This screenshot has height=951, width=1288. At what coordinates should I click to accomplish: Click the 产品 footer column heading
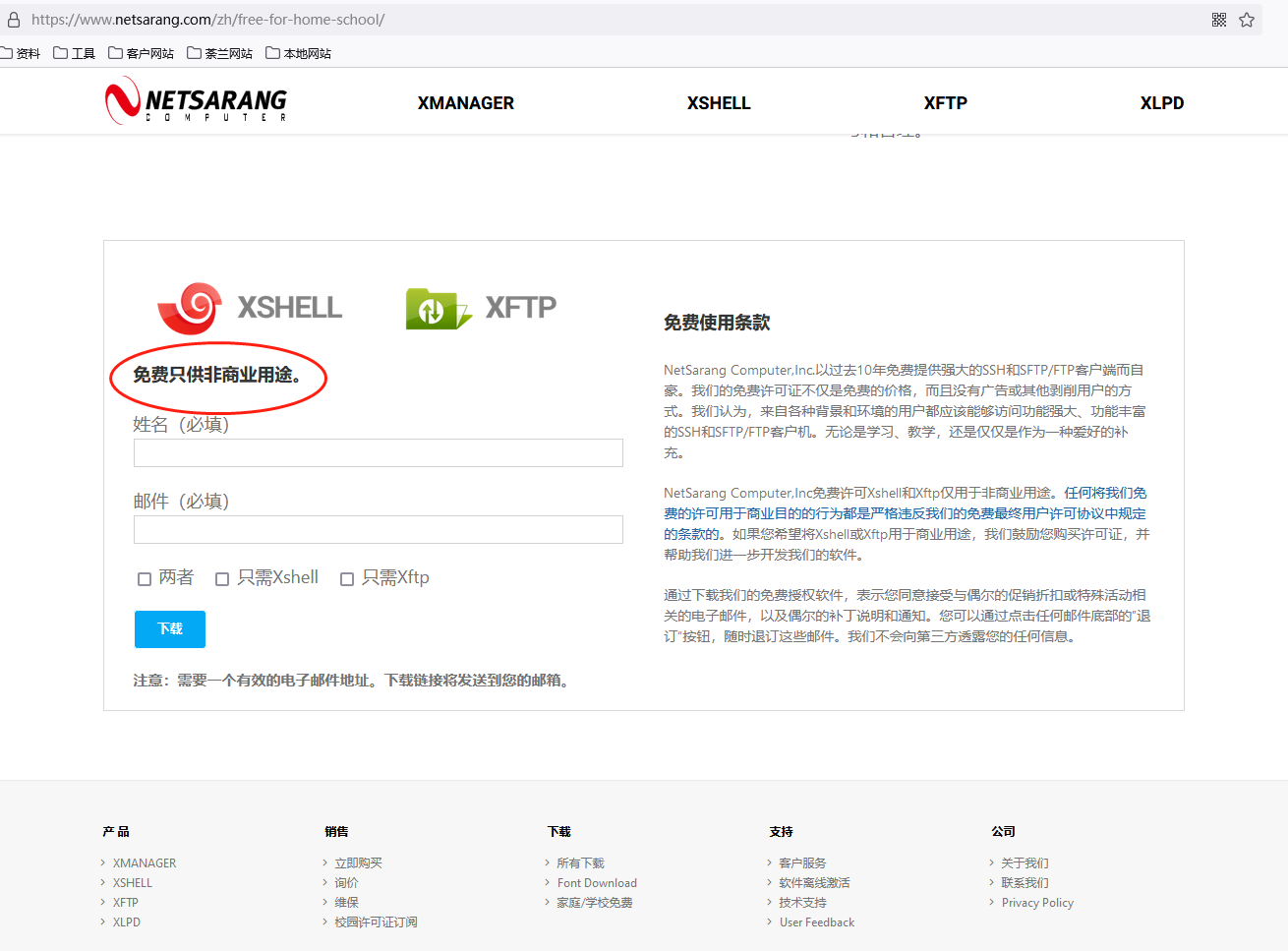pos(116,832)
